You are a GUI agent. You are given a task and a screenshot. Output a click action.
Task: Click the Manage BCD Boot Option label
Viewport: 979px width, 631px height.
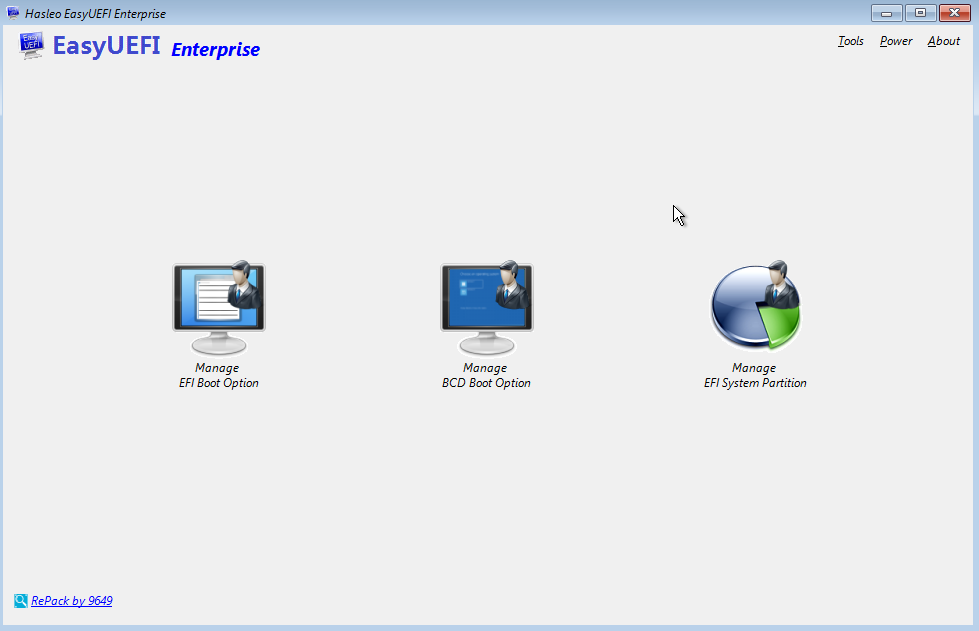[x=486, y=376]
